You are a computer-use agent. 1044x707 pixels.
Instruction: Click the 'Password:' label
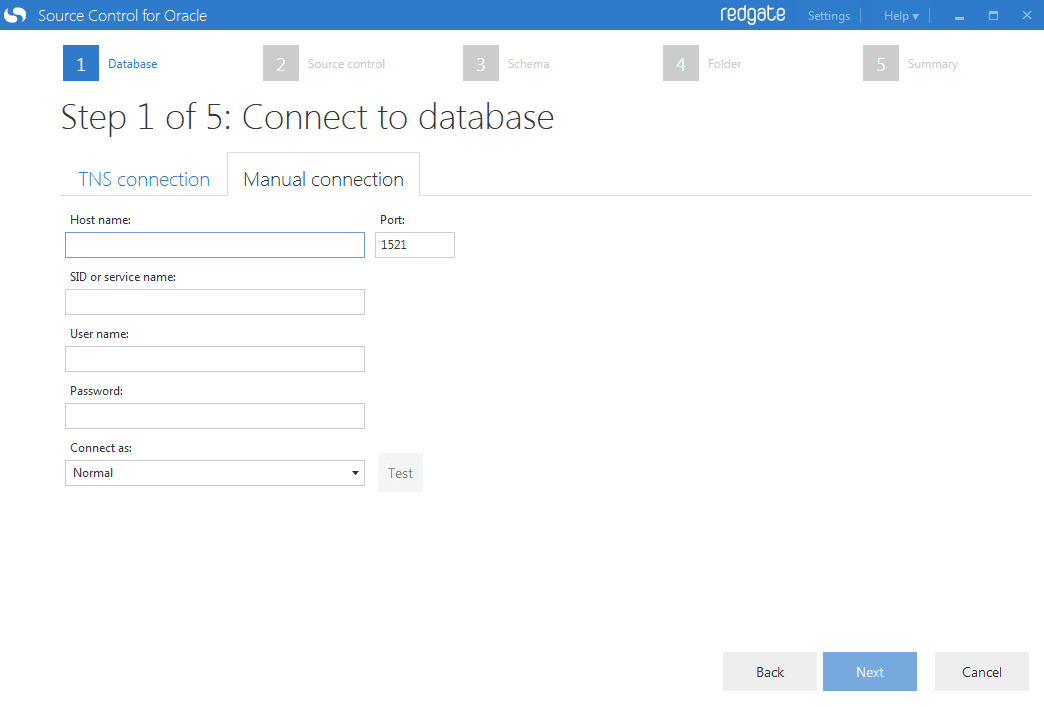tap(97, 391)
